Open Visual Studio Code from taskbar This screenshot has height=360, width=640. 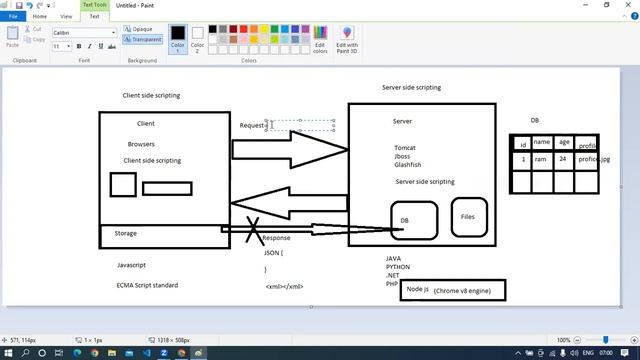147,353
